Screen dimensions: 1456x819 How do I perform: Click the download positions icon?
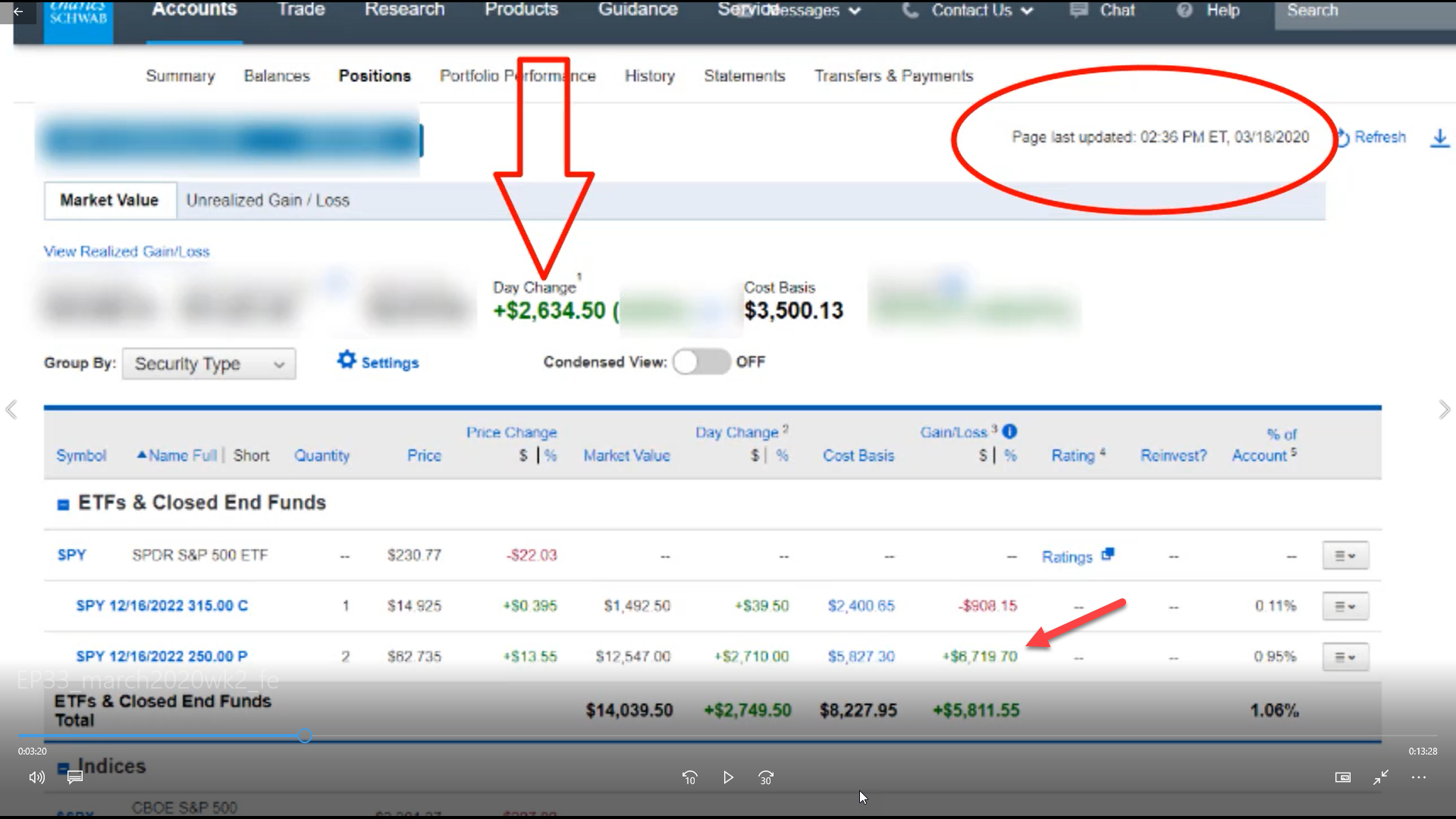coord(1439,138)
